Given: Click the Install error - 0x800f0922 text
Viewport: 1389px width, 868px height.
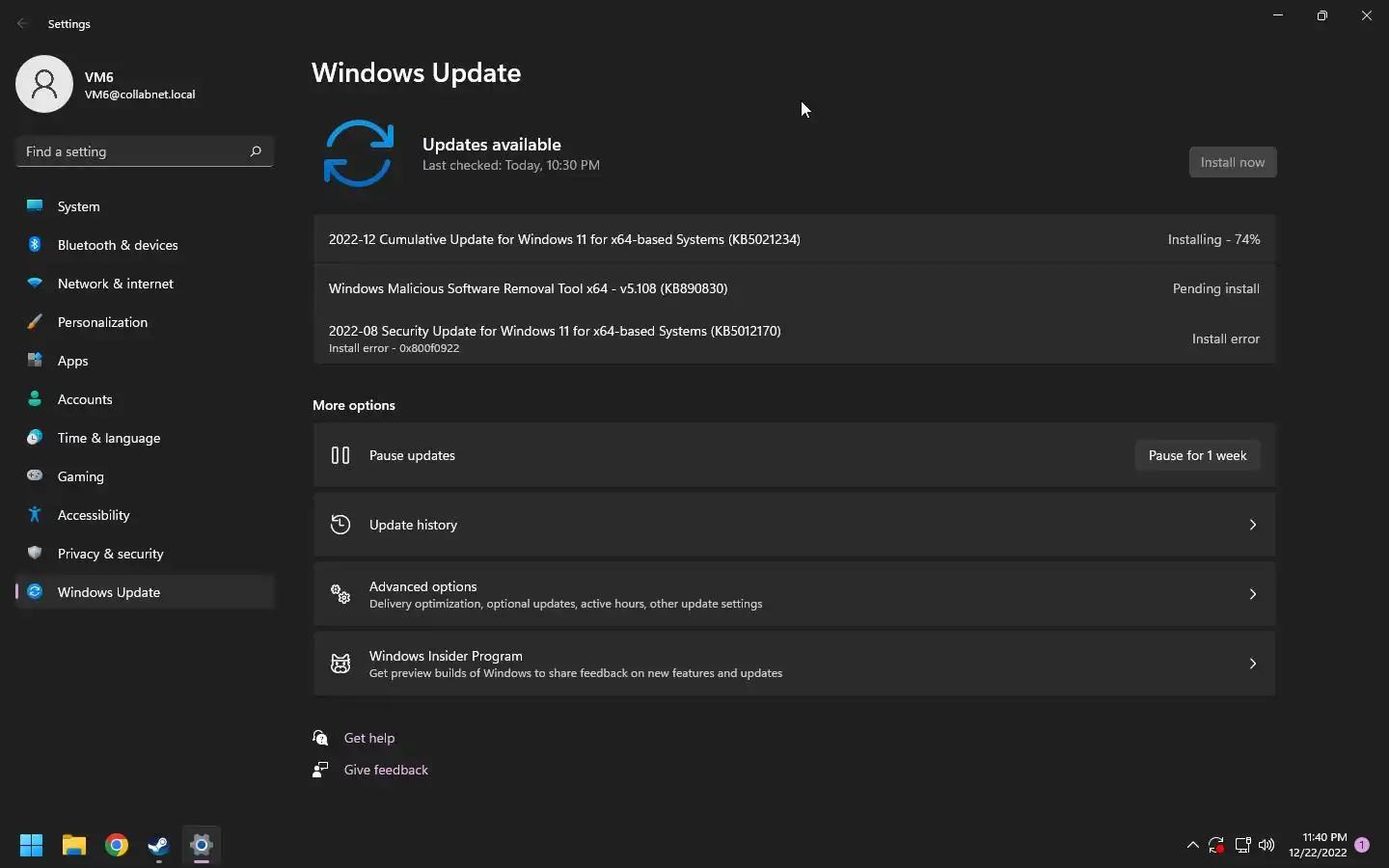Looking at the screenshot, I should pyautogui.click(x=394, y=348).
